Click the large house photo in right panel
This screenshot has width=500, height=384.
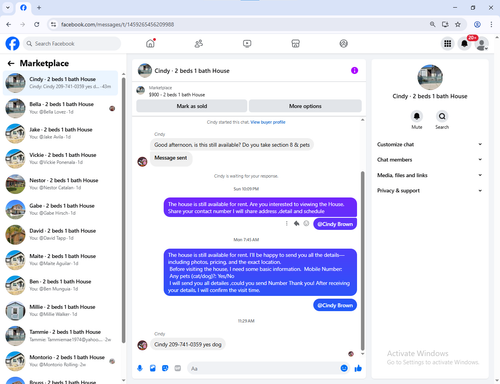coord(430,77)
